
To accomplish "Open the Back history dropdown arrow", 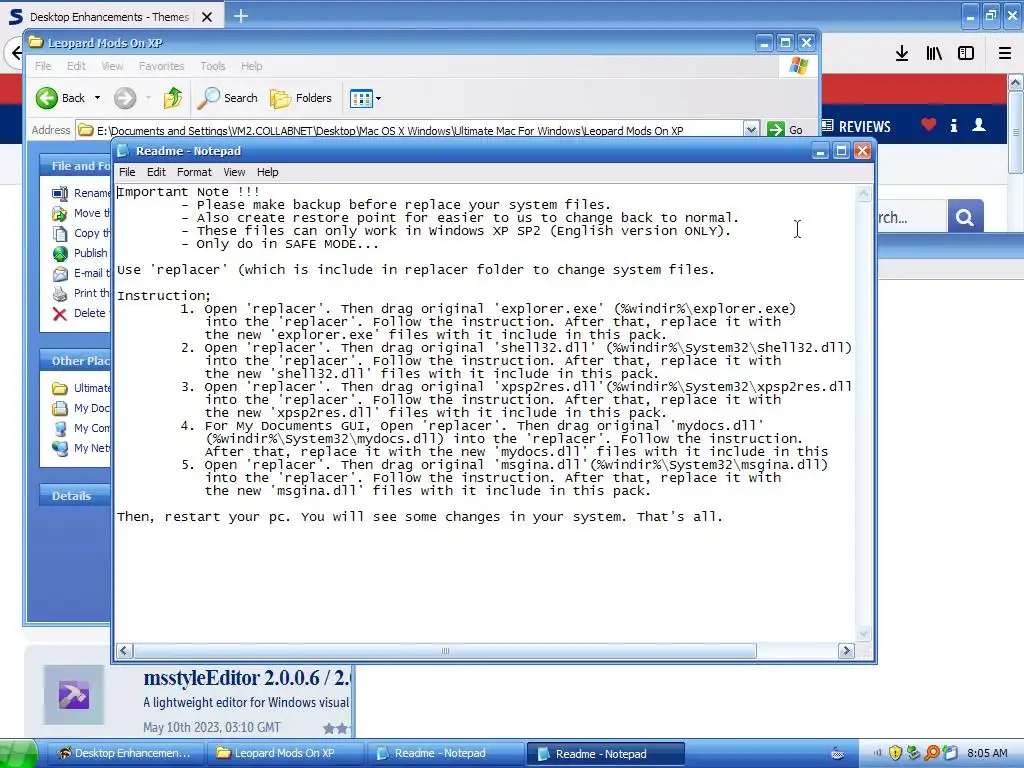I will click(97, 98).
